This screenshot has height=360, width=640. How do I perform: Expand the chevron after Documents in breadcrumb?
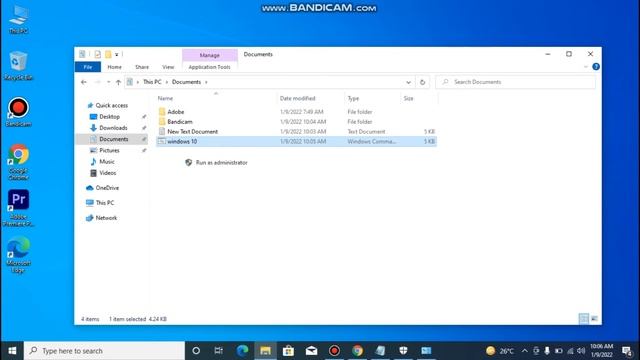tap(206, 82)
